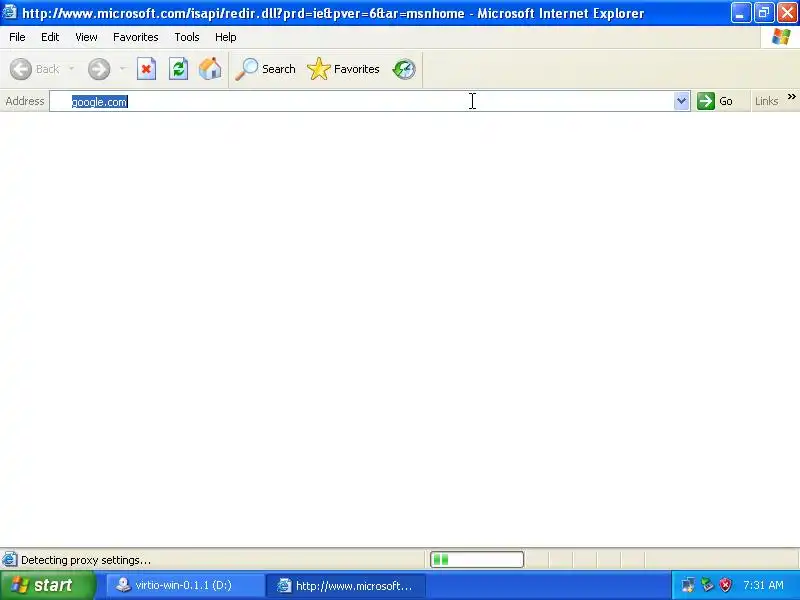This screenshot has width=800, height=600.
Task: Close the Internet Explorer window
Action: pos(787,13)
